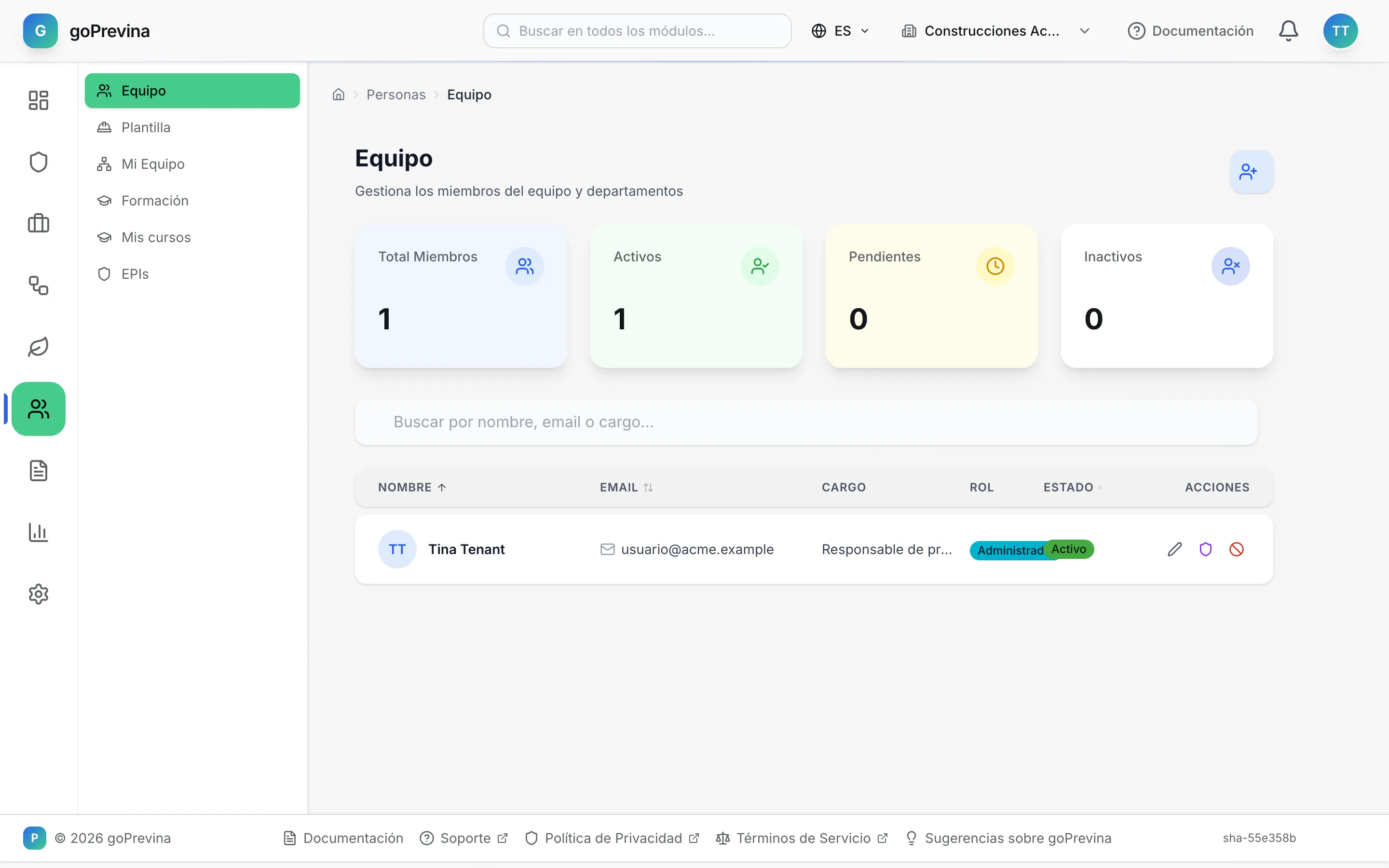Image resolution: width=1389 pixels, height=868 pixels.
Task: Open the bar chart reports icon
Action: point(39,532)
